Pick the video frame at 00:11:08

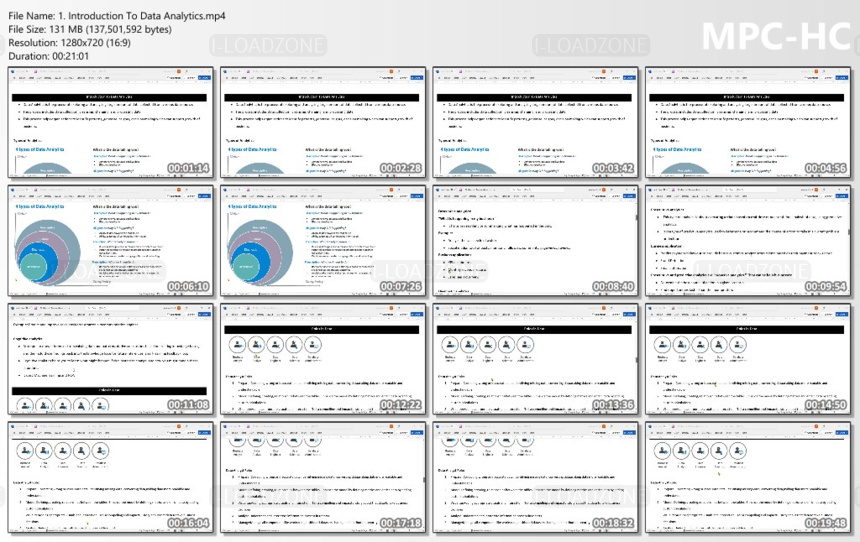pos(110,360)
